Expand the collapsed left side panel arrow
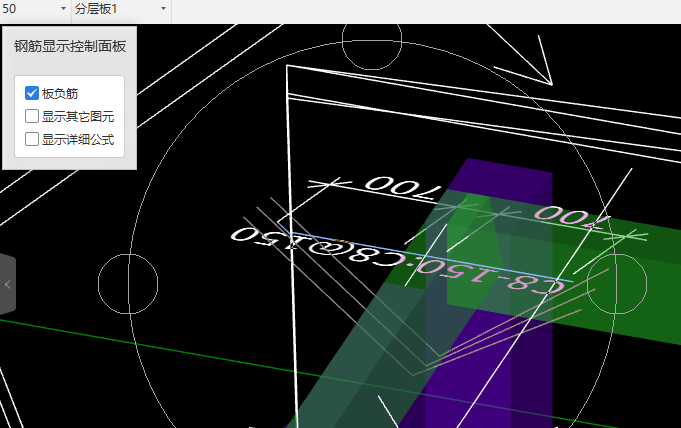This screenshot has height=428, width=681. pyautogui.click(x=7, y=284)
